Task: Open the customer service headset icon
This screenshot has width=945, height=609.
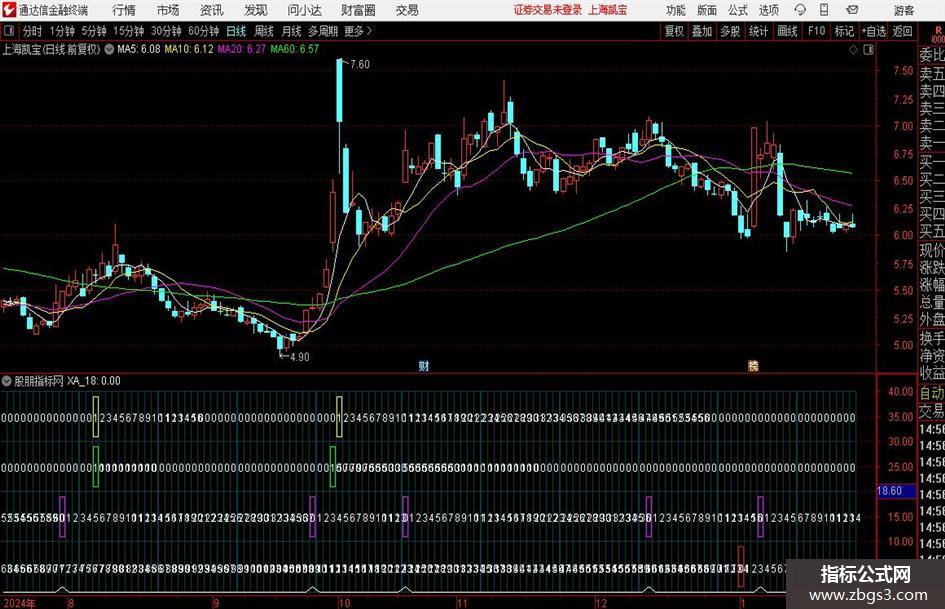Action: pos(800,10)
